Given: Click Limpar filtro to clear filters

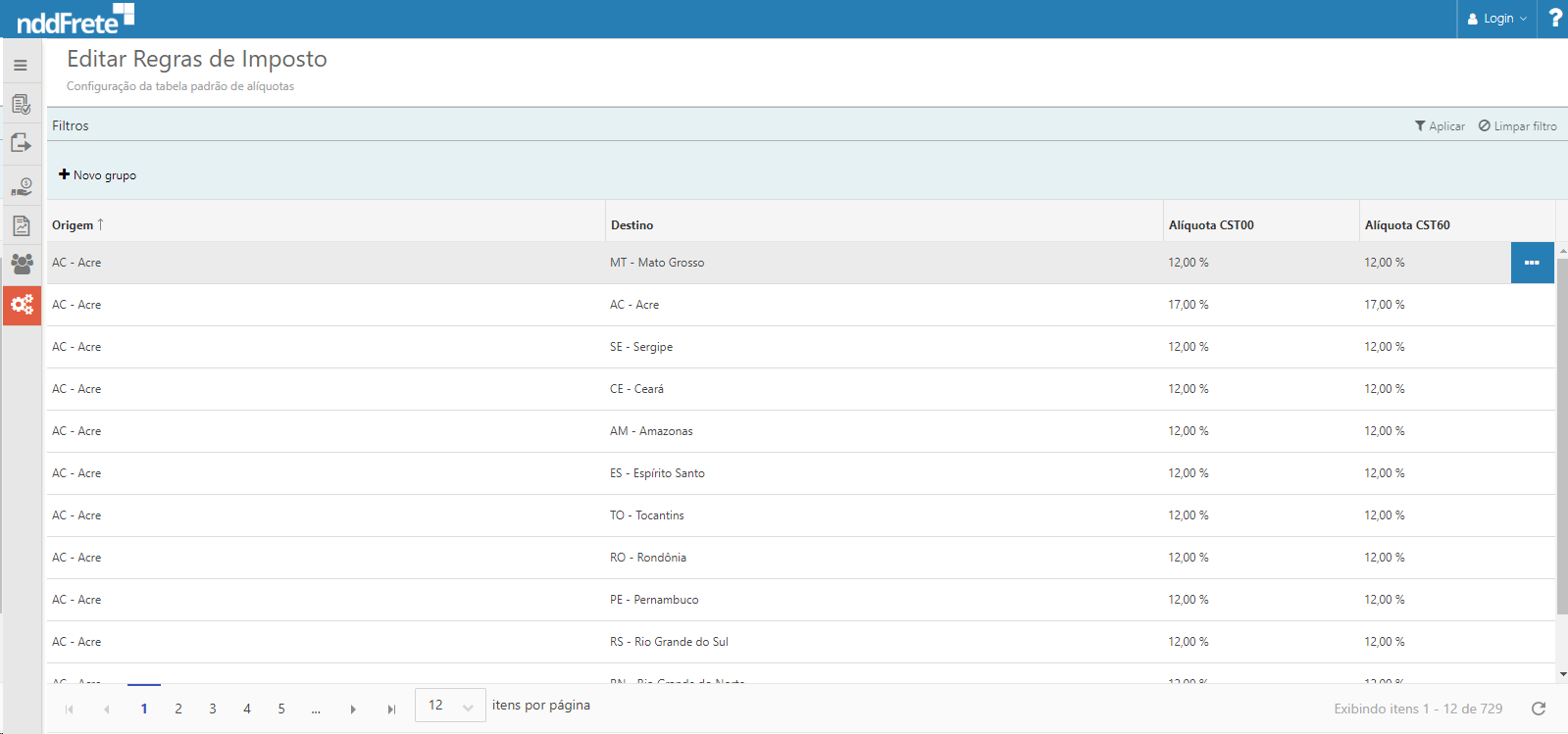Looking at the screenshot, I should [1517, 126].
